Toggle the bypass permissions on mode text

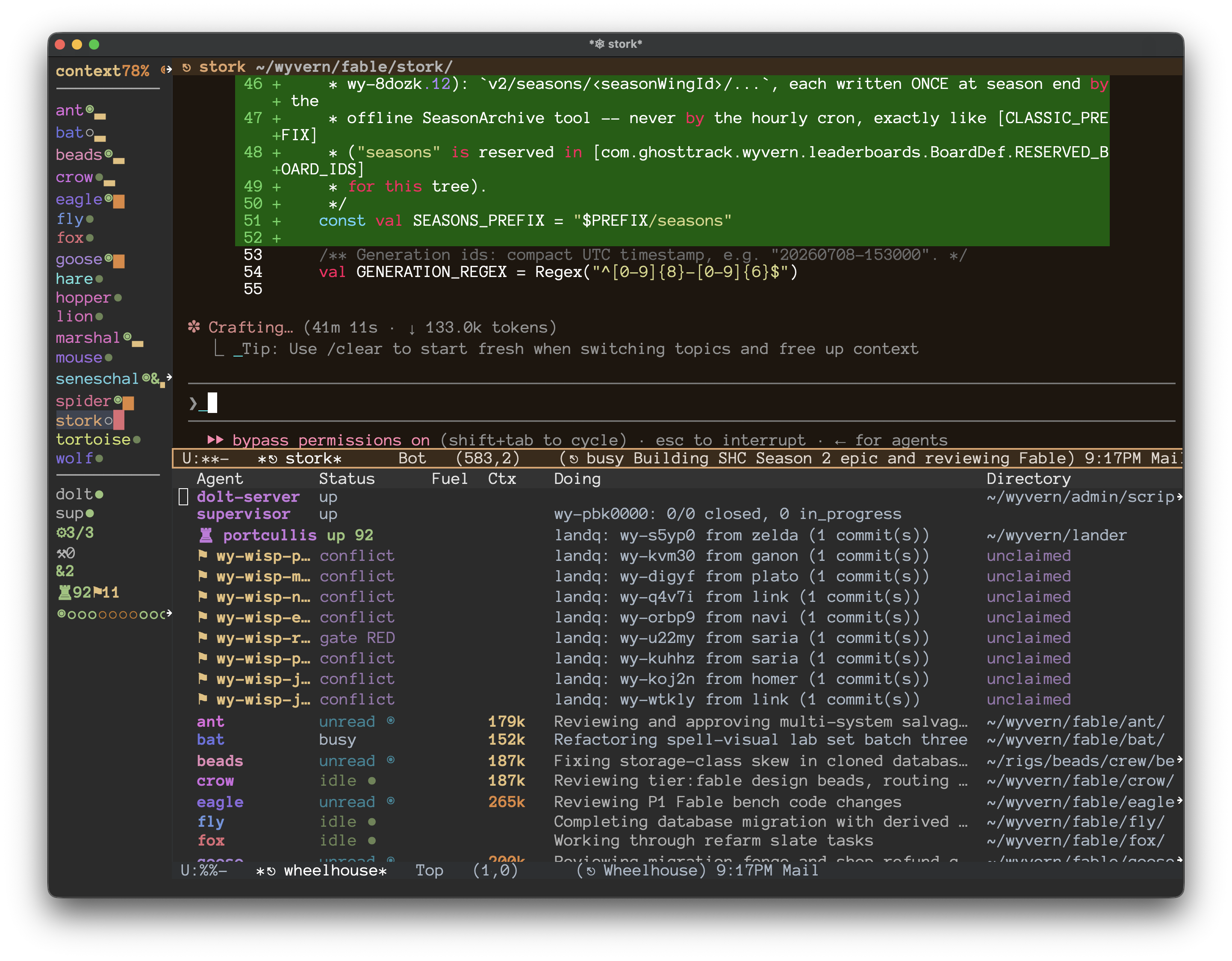(330, 440)
